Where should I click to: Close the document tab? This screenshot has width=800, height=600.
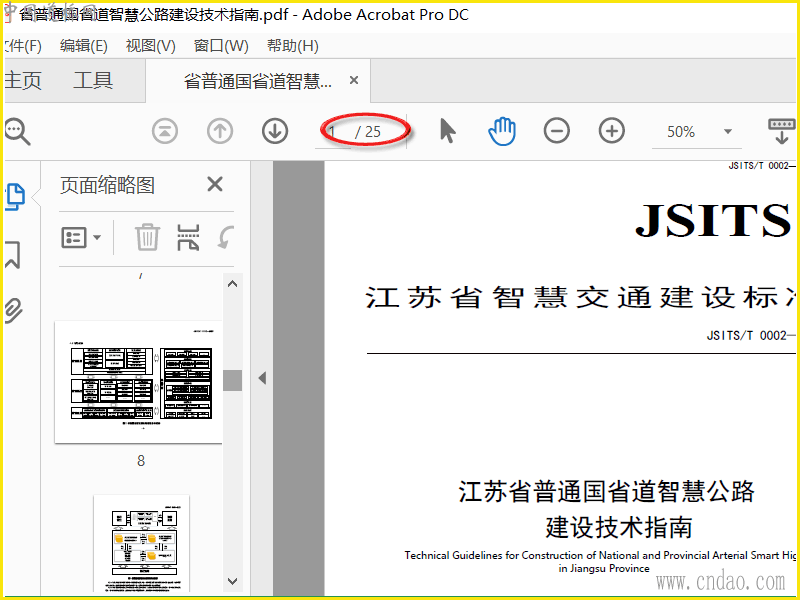pyautogui.click(x=354, y=80)
